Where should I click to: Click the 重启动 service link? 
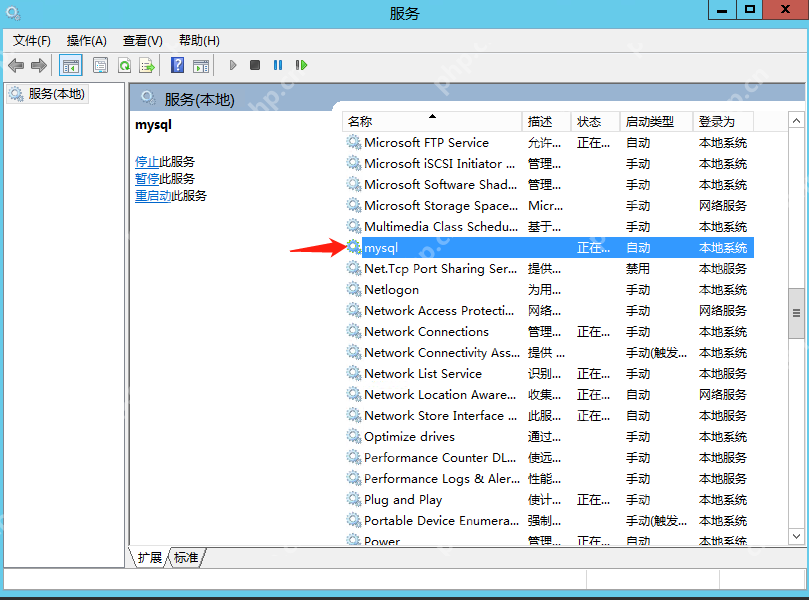click(153, 196)
